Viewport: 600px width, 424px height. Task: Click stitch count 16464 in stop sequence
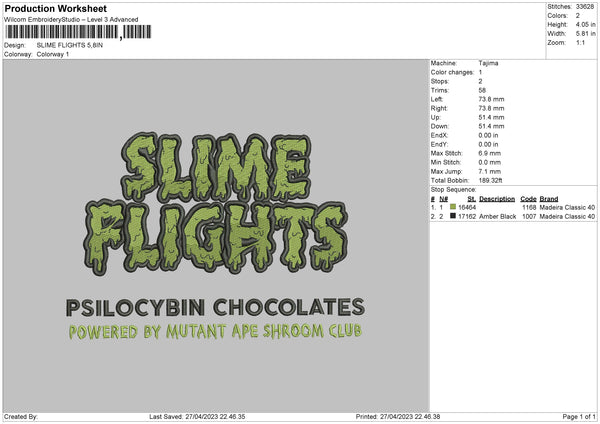tap(467, 207)
